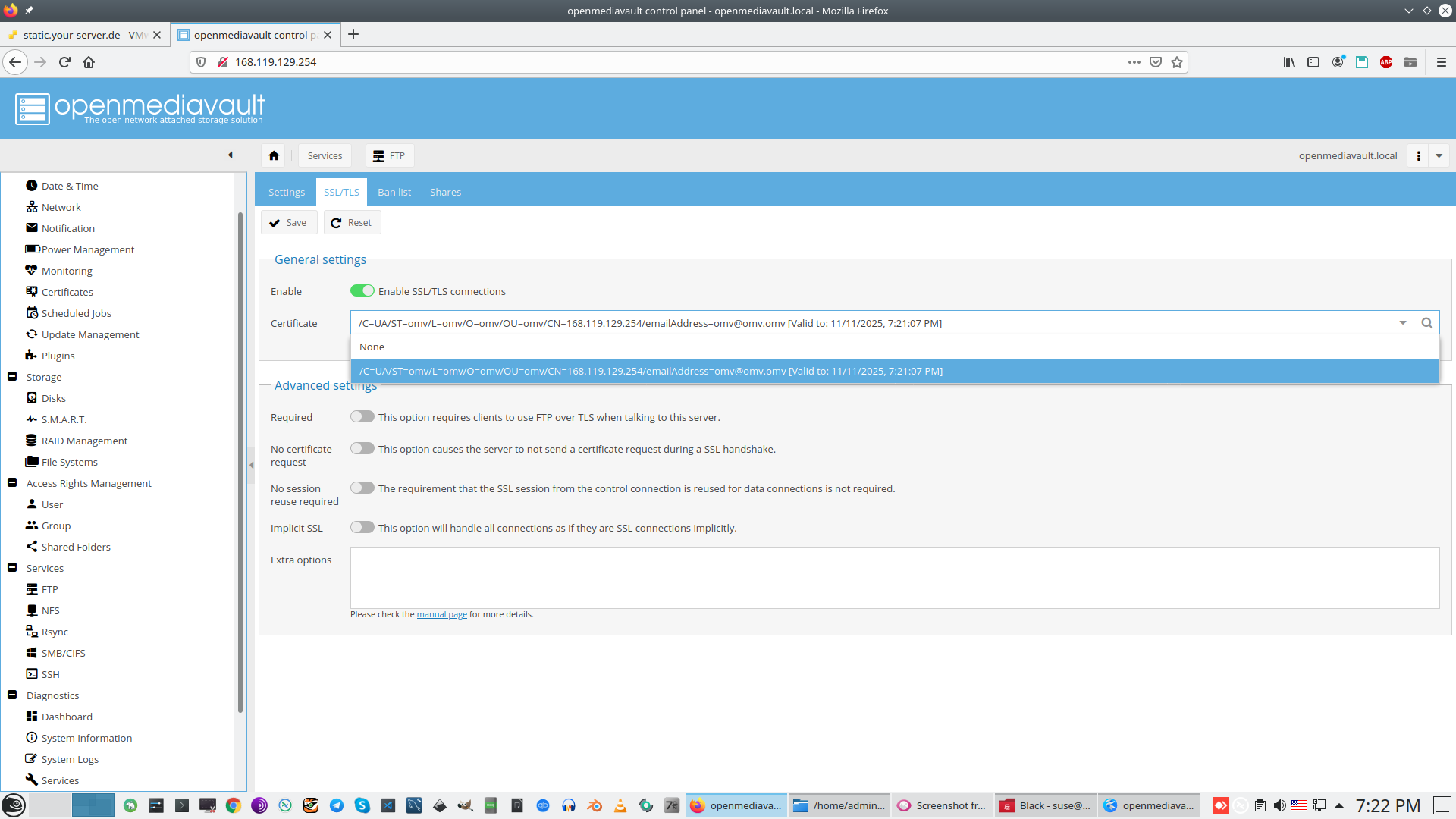Open Certificates from the sidebar
The image size is (1456, 819).
[67, 292]
